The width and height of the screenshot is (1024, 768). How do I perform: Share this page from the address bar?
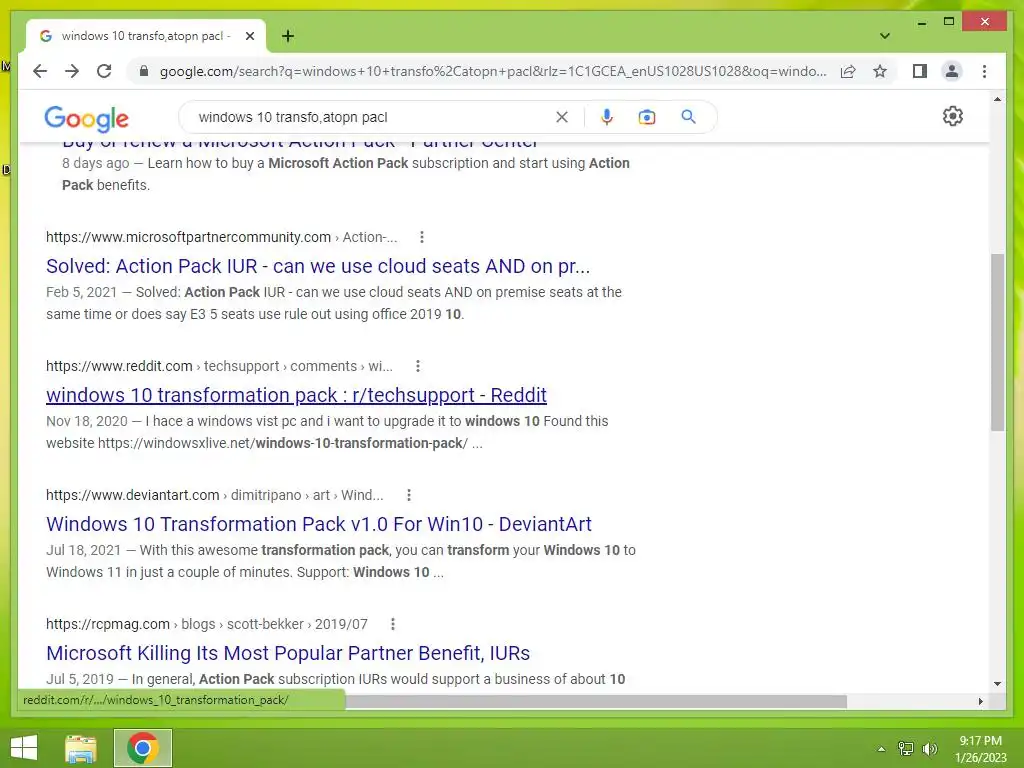[848, 71]
